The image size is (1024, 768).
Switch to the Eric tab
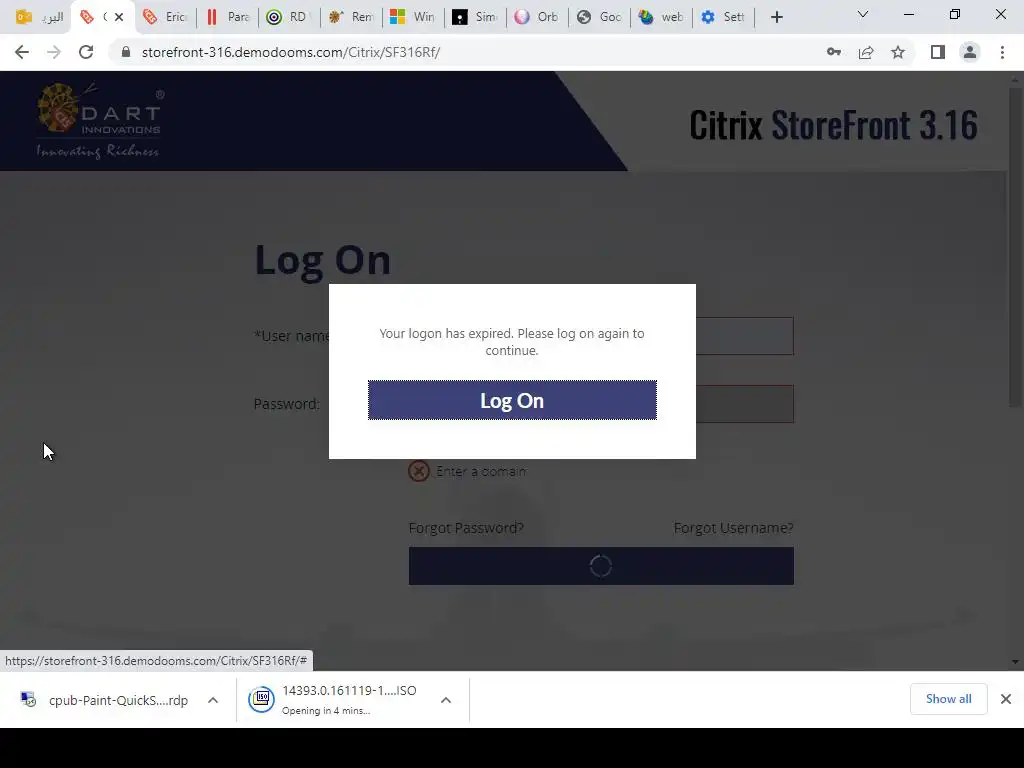pos(165,17)
